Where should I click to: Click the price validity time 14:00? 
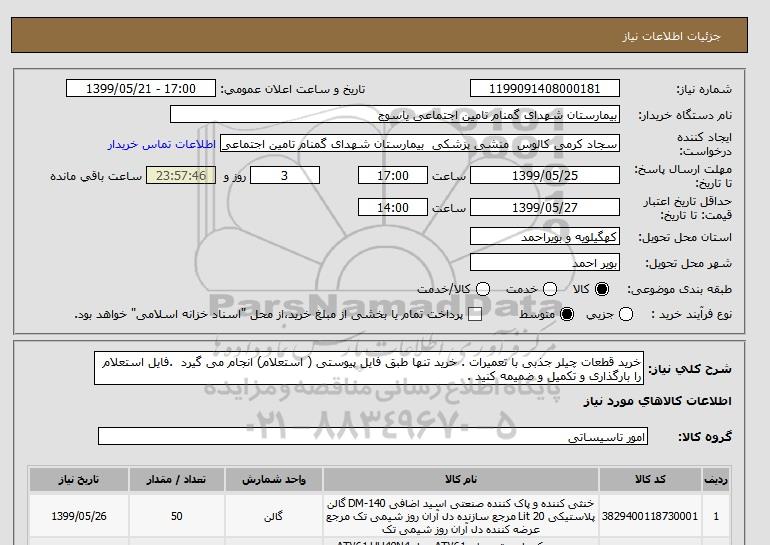393,207
